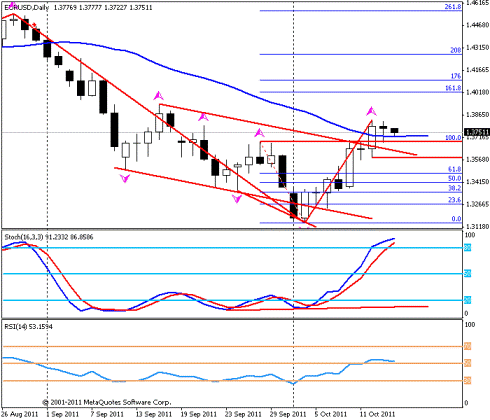Select the 176 Fibonacci level label
The image size is (490, 420).
click(456, 76)
